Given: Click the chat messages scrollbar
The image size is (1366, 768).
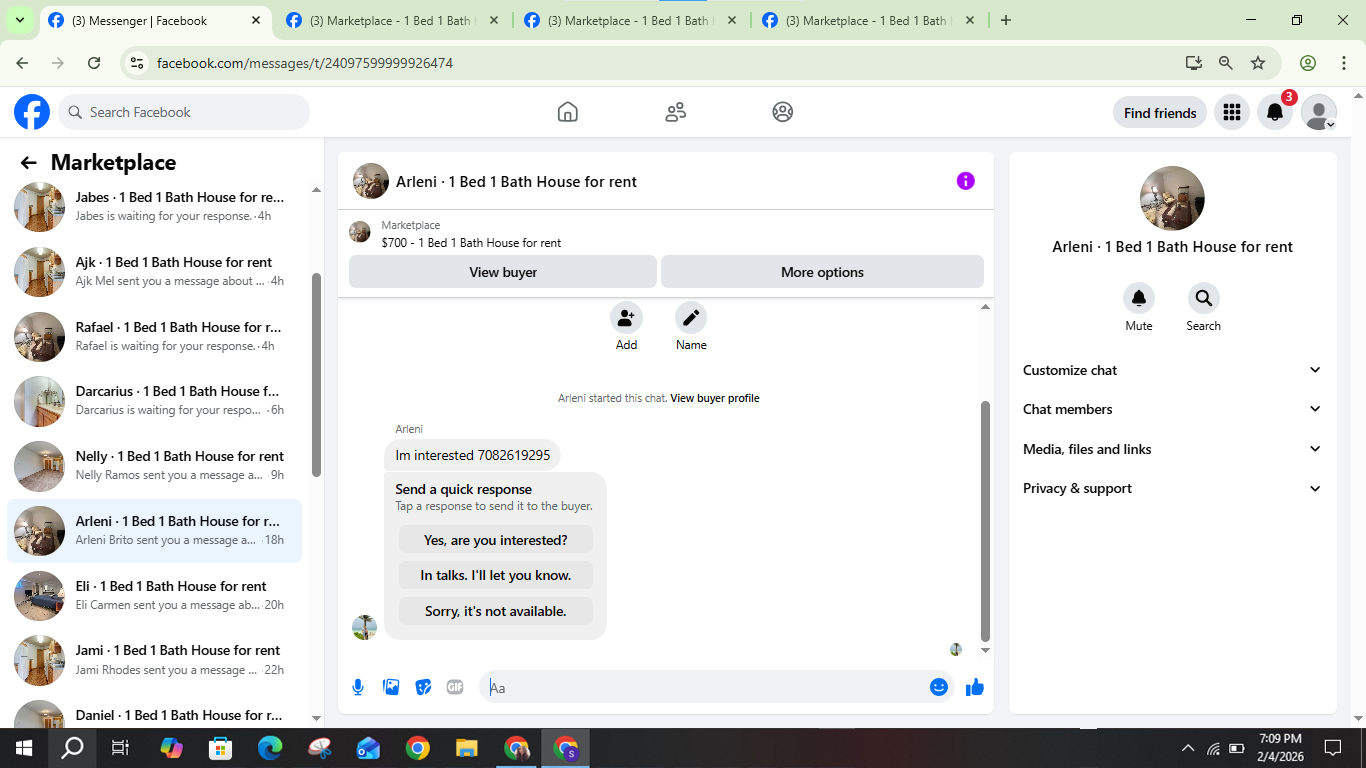Looking at the screenshot, I should point(985,520).
